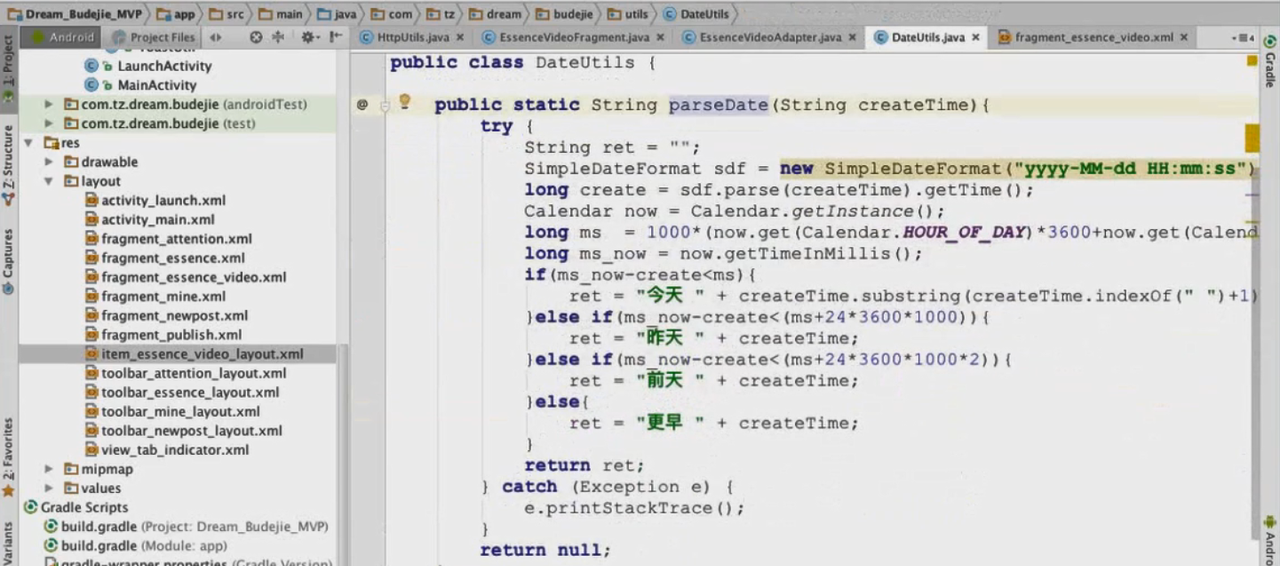Select activity_main.xml file
Viewport: 1280px width, 566px height.
[x=150, y=219]
